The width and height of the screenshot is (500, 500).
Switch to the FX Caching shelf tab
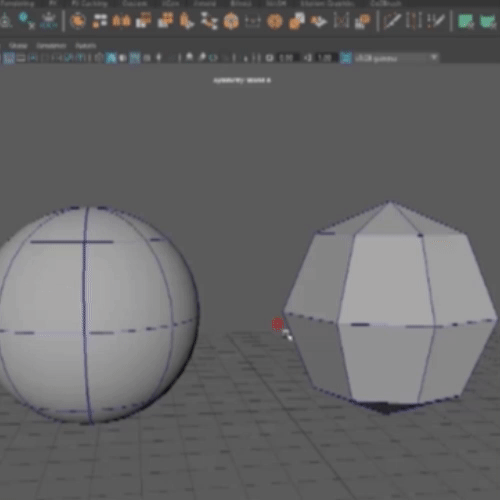pyautogui.click(x=90, y=4)
